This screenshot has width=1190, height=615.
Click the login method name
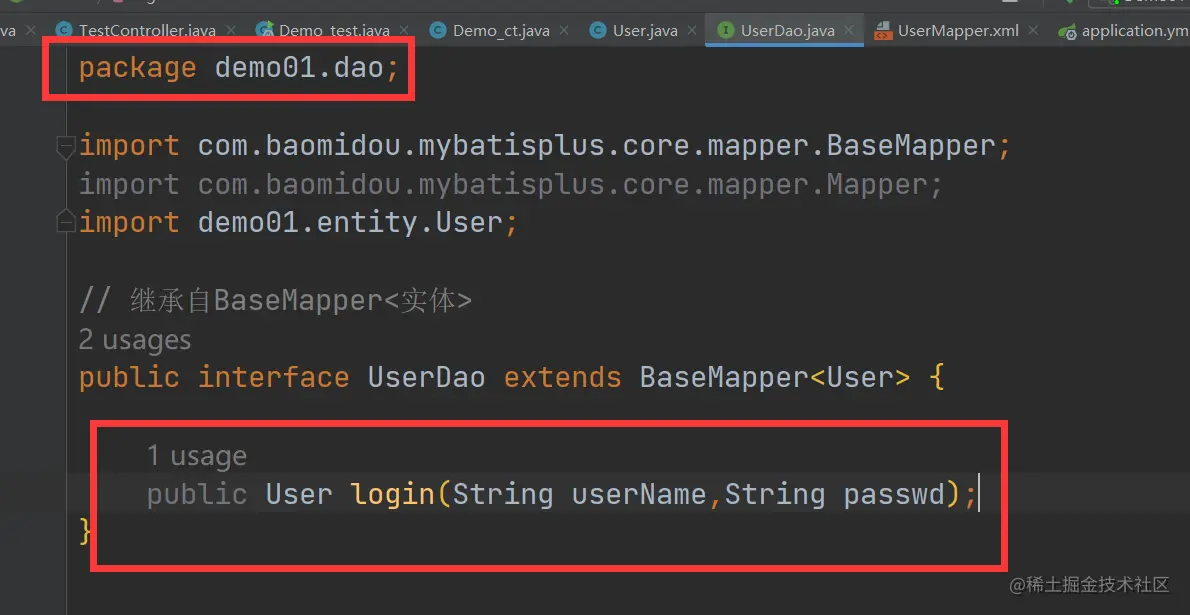click(392, 494)
